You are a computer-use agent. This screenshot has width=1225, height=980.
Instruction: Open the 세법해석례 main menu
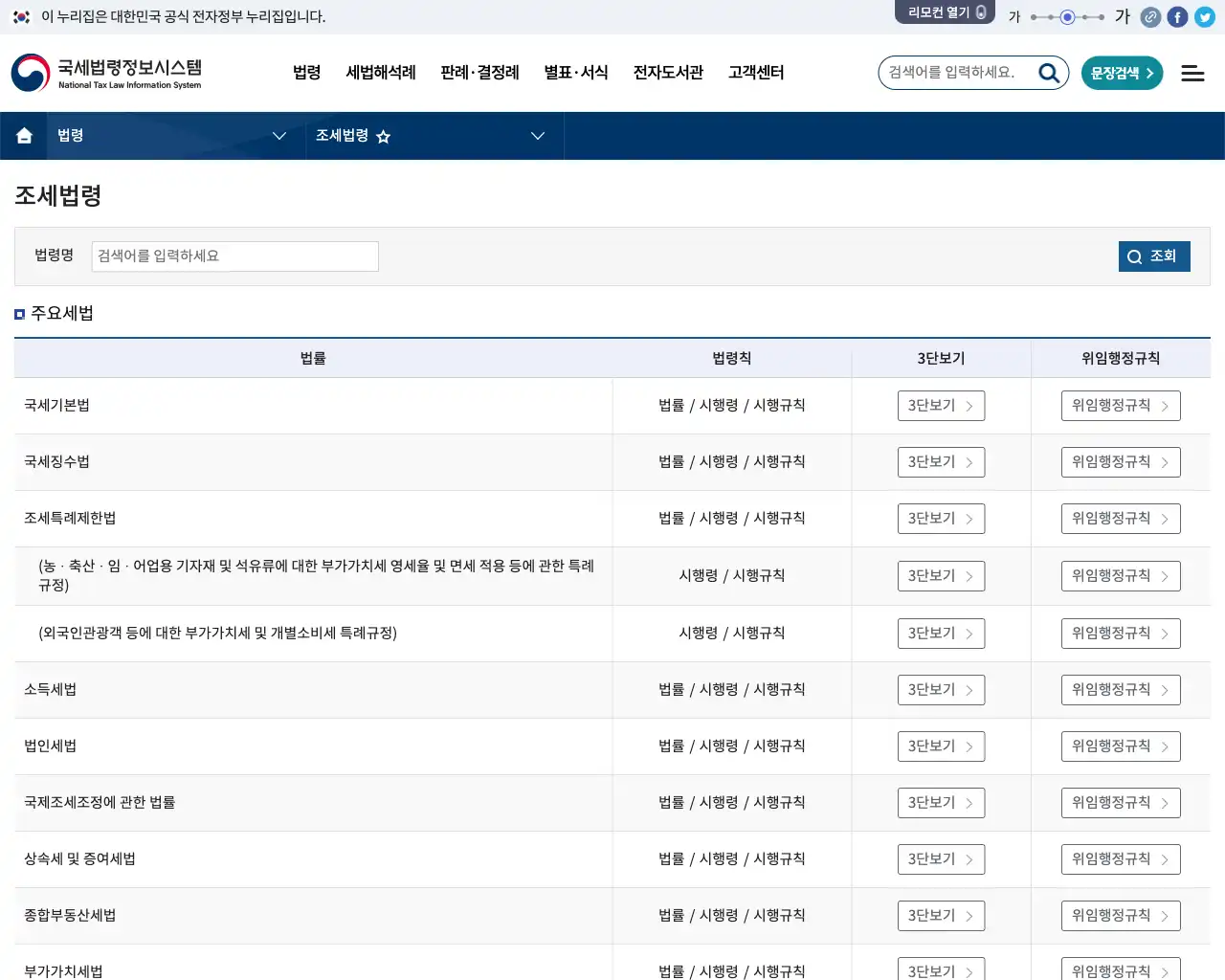pyautogui.click(x=381, y=73)
